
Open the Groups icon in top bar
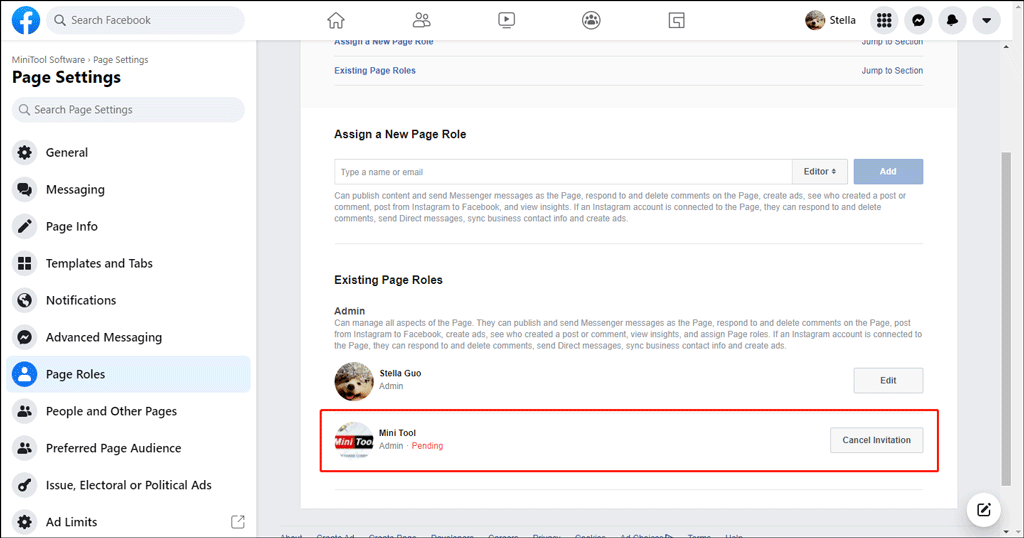(x=592, y=20)
